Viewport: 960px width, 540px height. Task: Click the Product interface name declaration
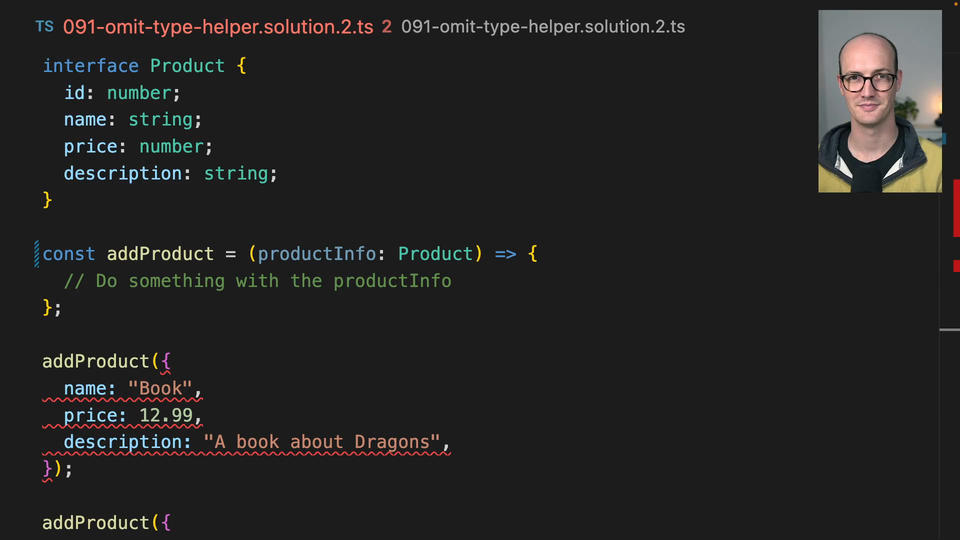click(187, 66)
